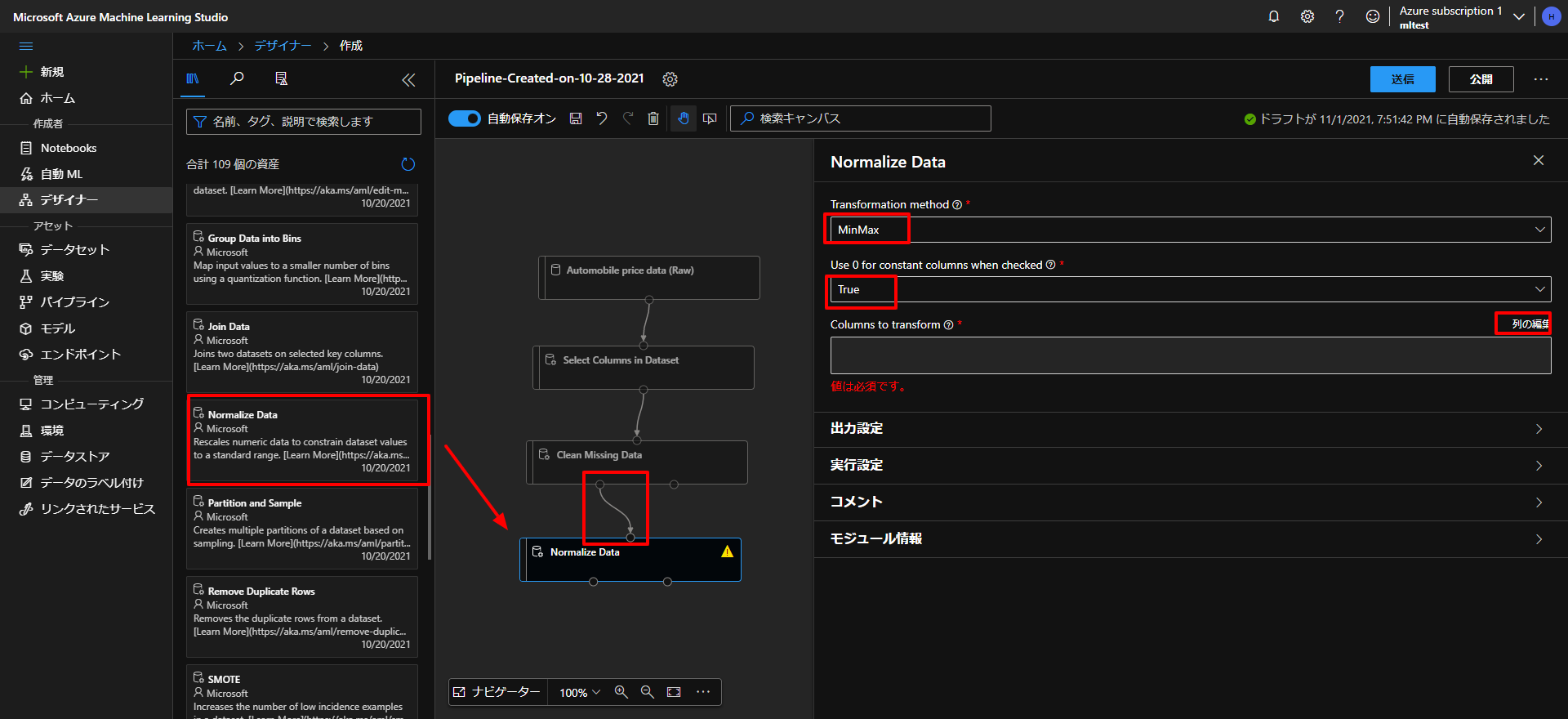Toggle the navigator panel button
The image size is (1568, 719).
click(497, 692)
